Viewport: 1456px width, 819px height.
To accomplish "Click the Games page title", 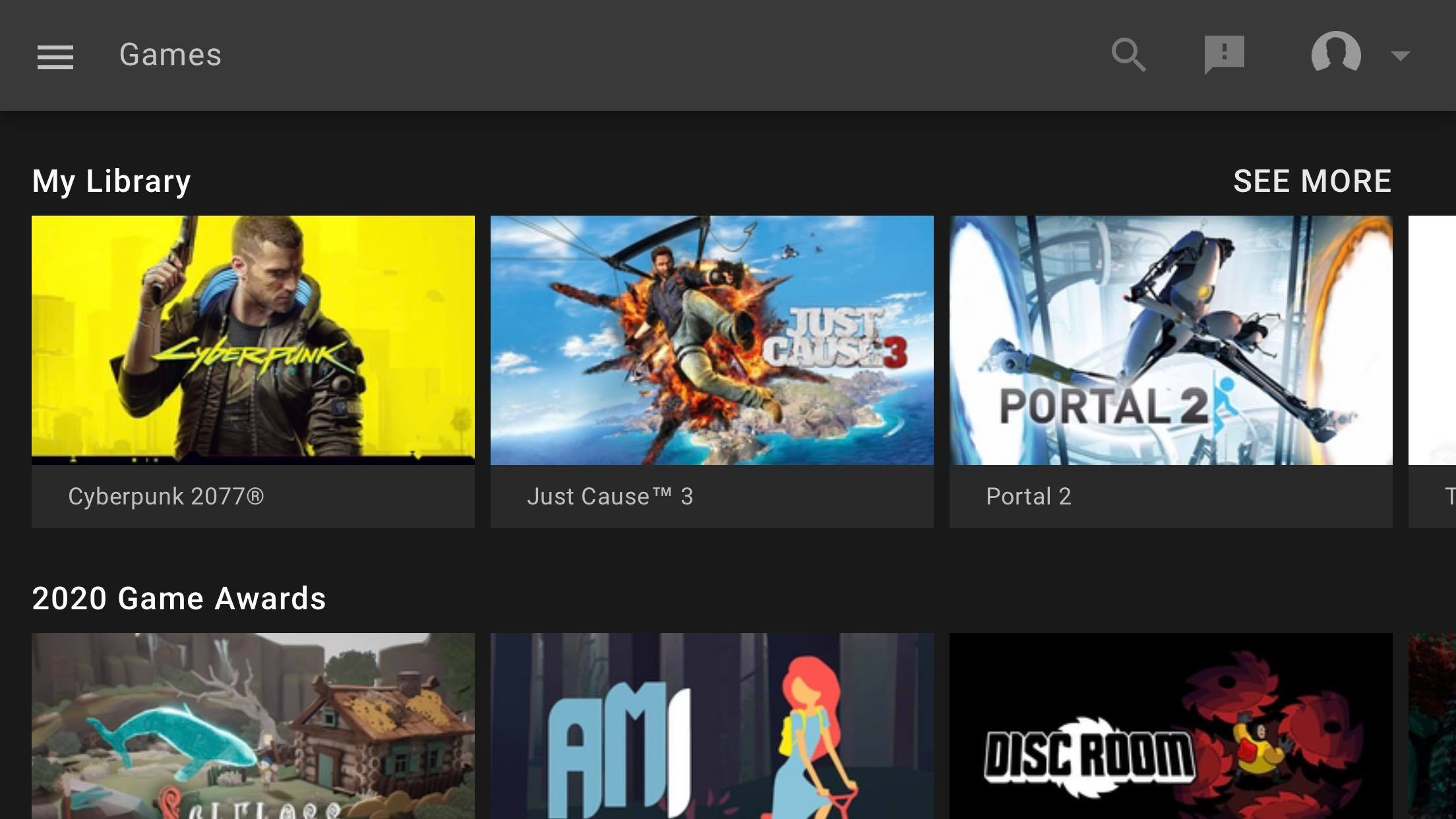I will point(170,55).
